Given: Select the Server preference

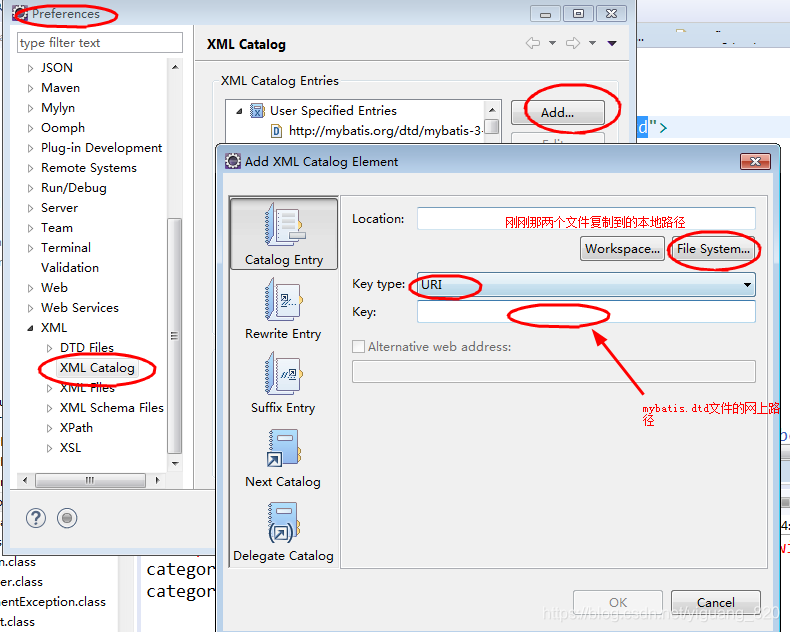Looking at the screenshot, I should tap(59, 208).
